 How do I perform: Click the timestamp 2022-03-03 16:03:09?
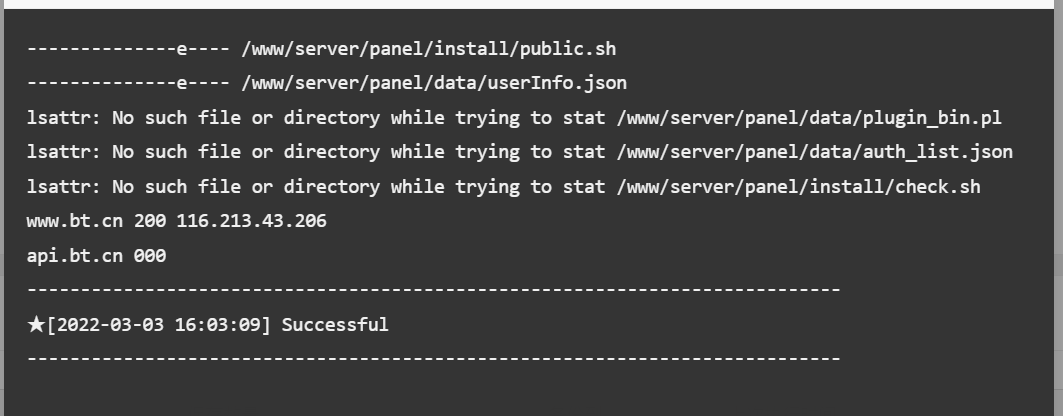pyautogui.click(x=159, y=325)
